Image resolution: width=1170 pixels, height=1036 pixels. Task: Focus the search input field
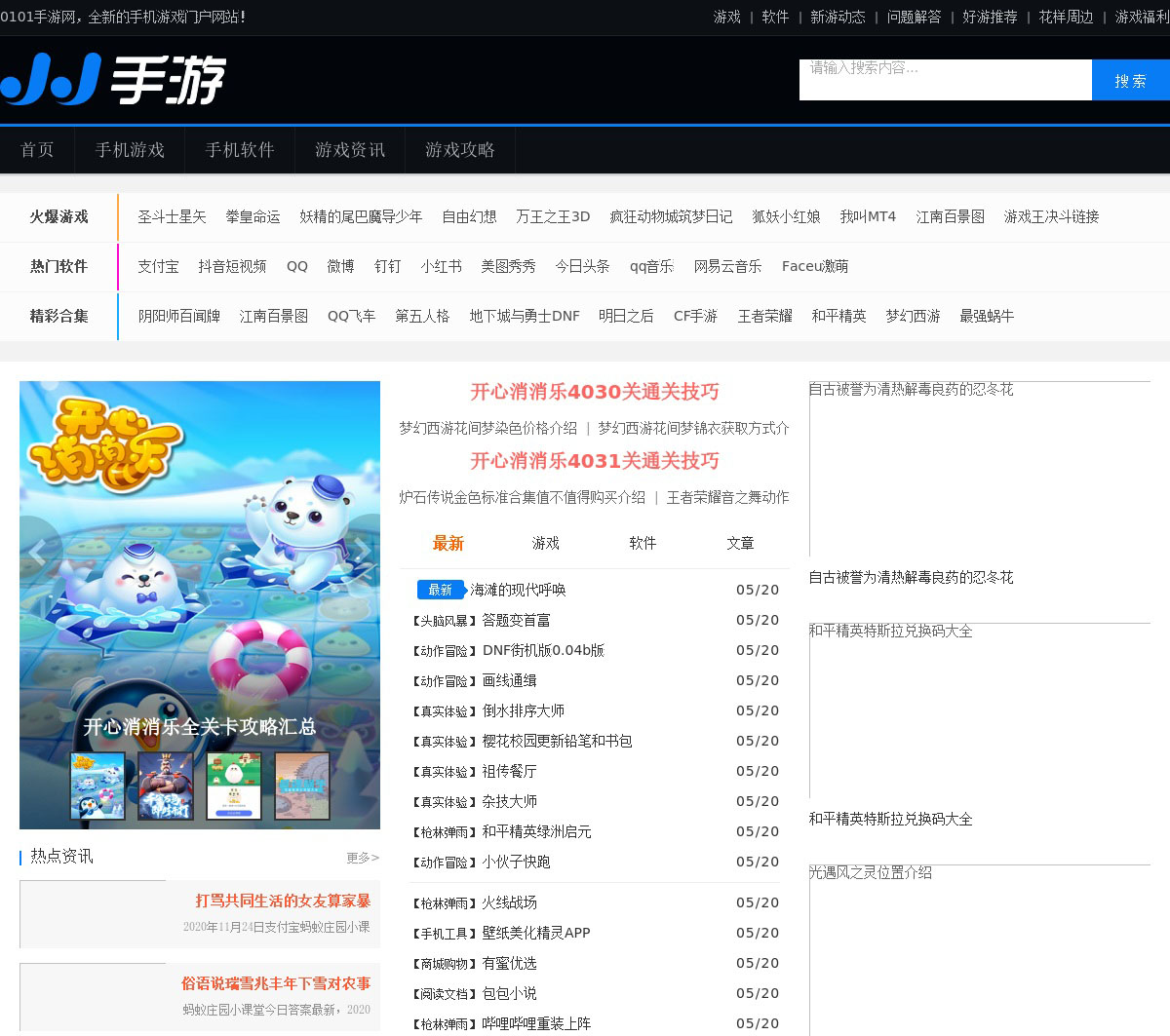click(945, 80)
